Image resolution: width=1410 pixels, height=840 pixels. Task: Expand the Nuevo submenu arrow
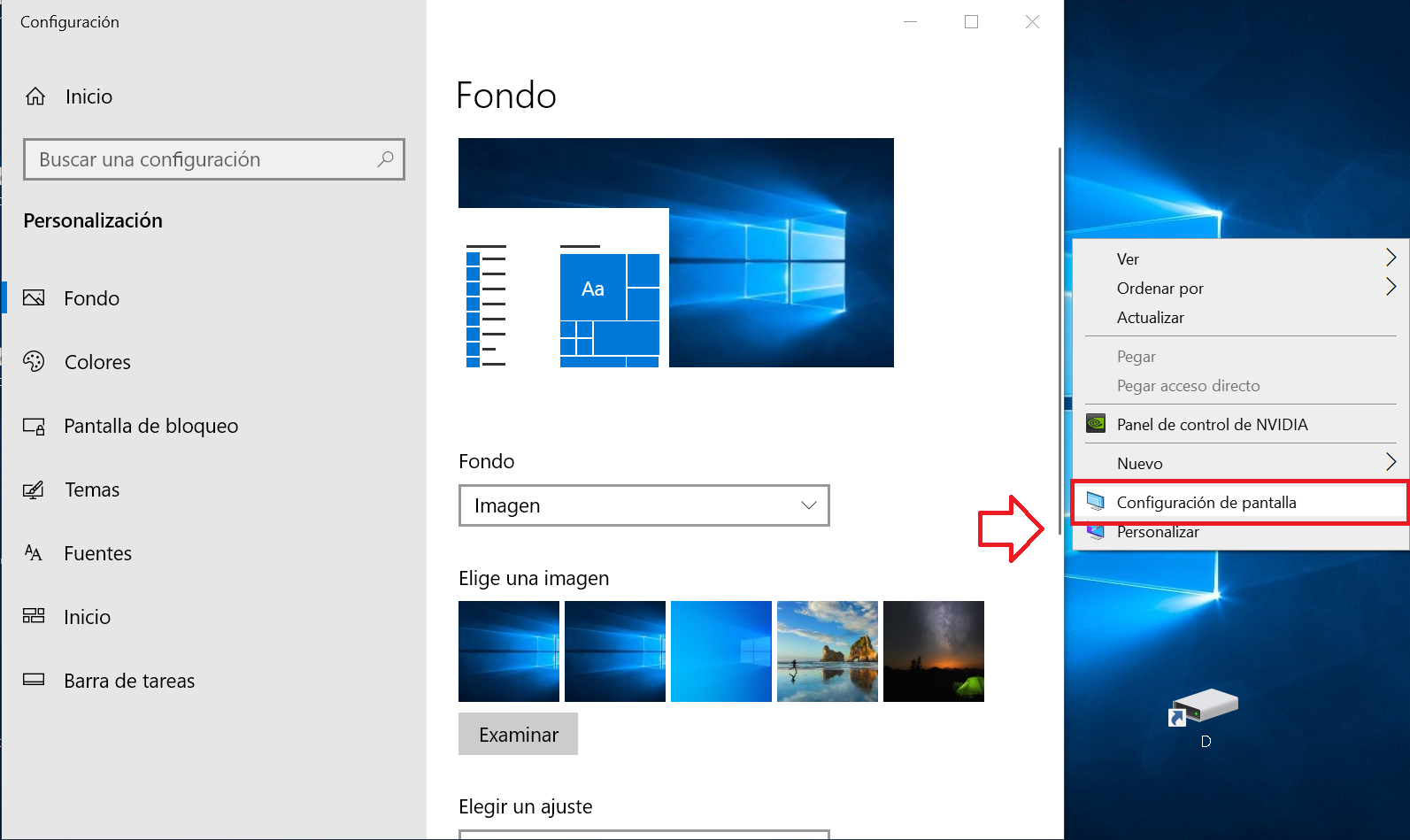tap(1391, 462)
